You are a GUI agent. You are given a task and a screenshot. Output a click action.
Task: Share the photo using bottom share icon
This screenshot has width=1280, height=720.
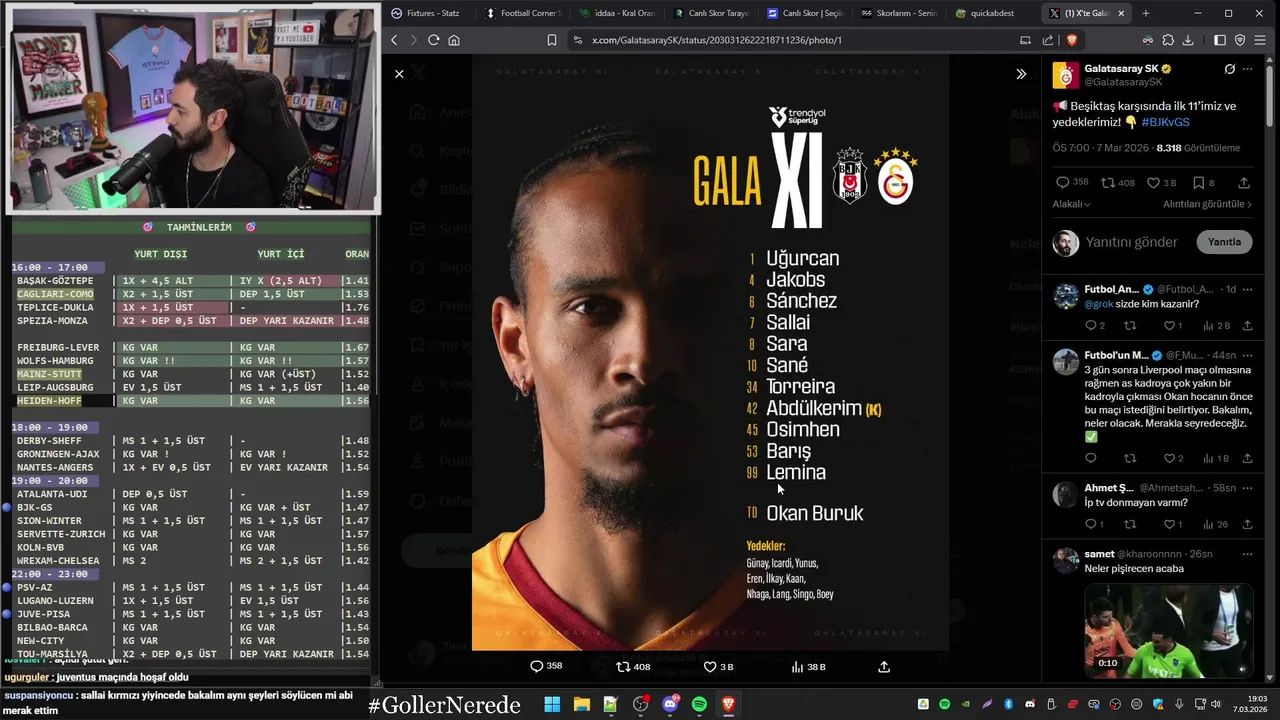884,666
